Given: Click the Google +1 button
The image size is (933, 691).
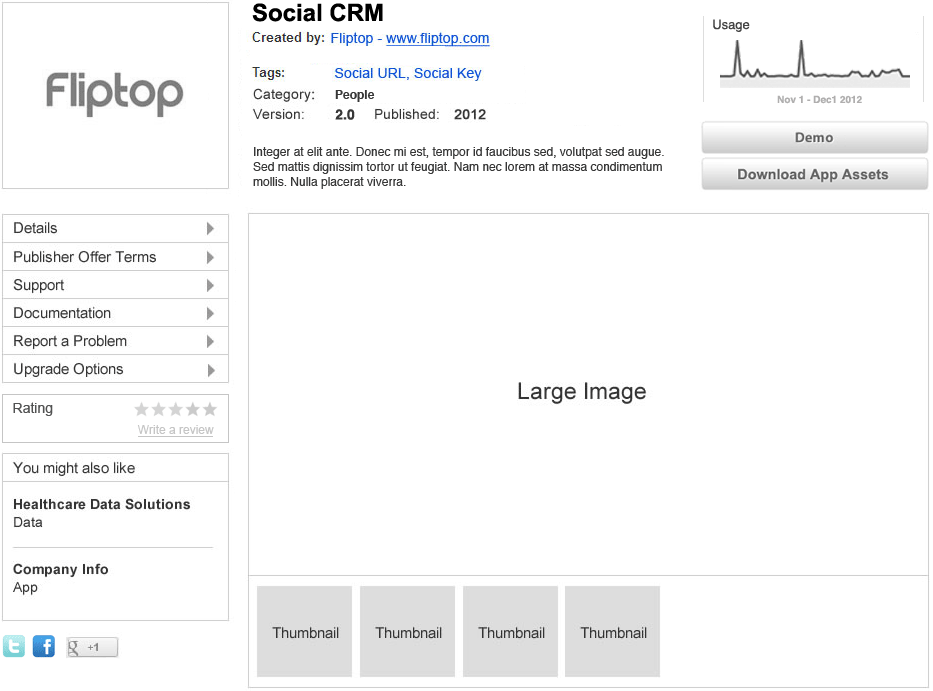Looking at the screenshot, I should [92, 647].
